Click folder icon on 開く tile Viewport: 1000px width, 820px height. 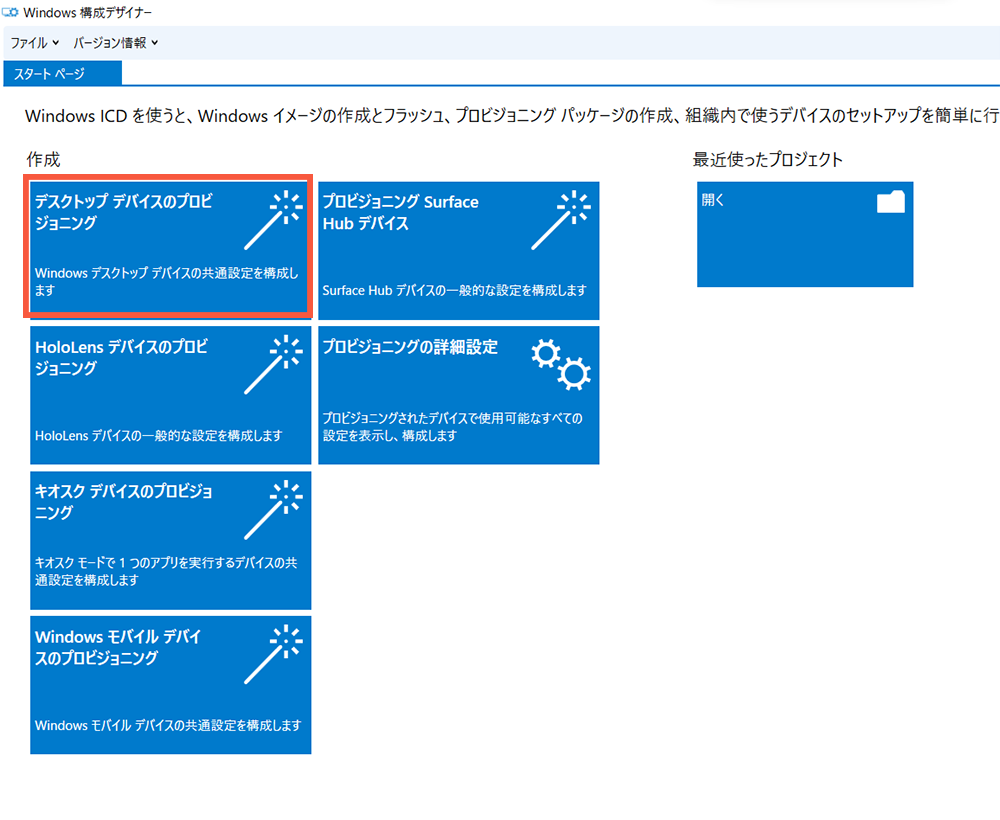[x=891, y=201]
